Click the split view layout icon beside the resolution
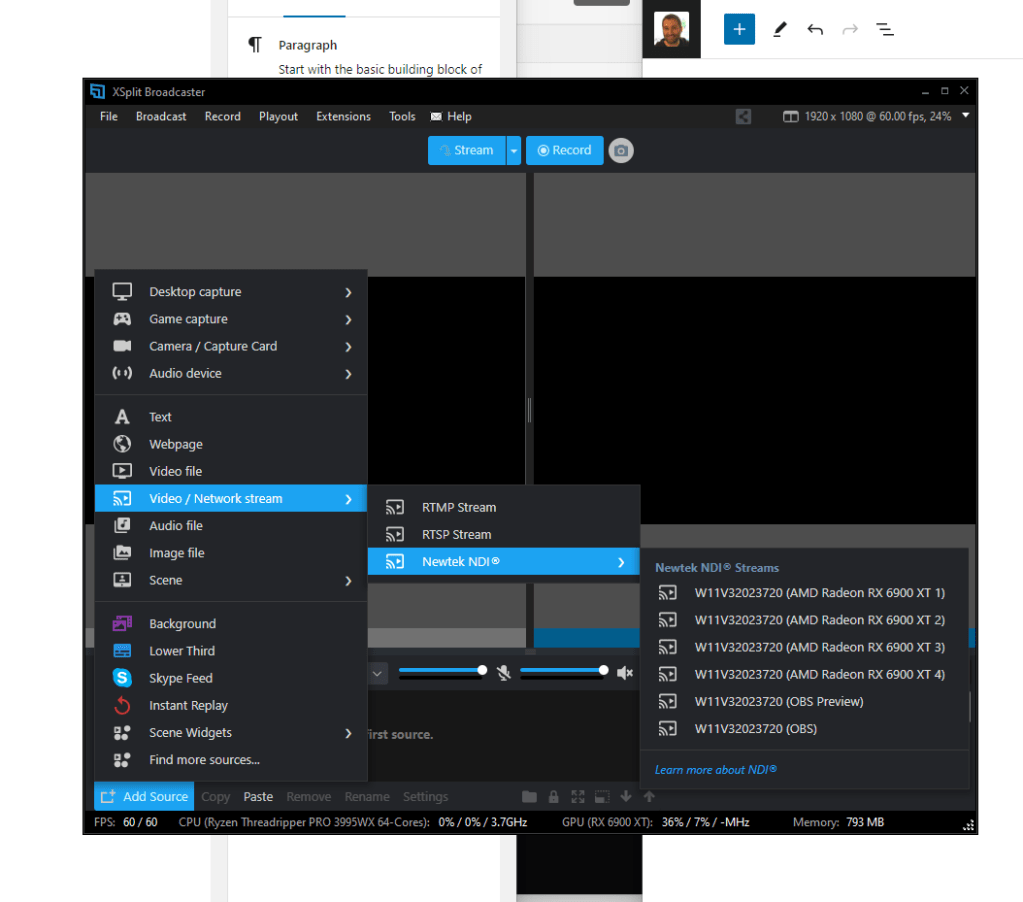Screen dimensions: 1023x902 tap(790, 117)
